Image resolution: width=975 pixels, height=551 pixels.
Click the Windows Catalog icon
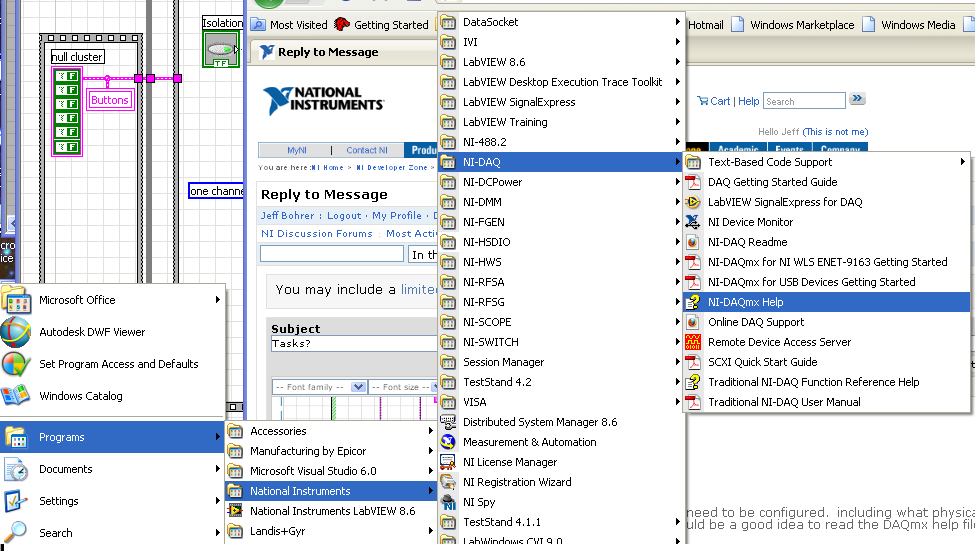16,396
